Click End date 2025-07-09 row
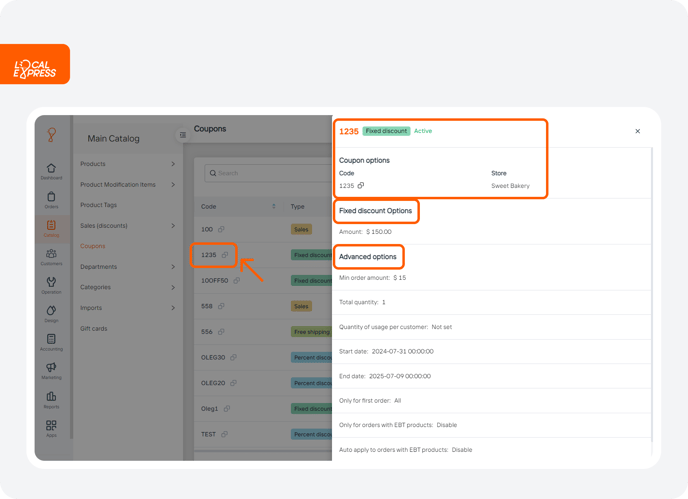 point(491,376)
